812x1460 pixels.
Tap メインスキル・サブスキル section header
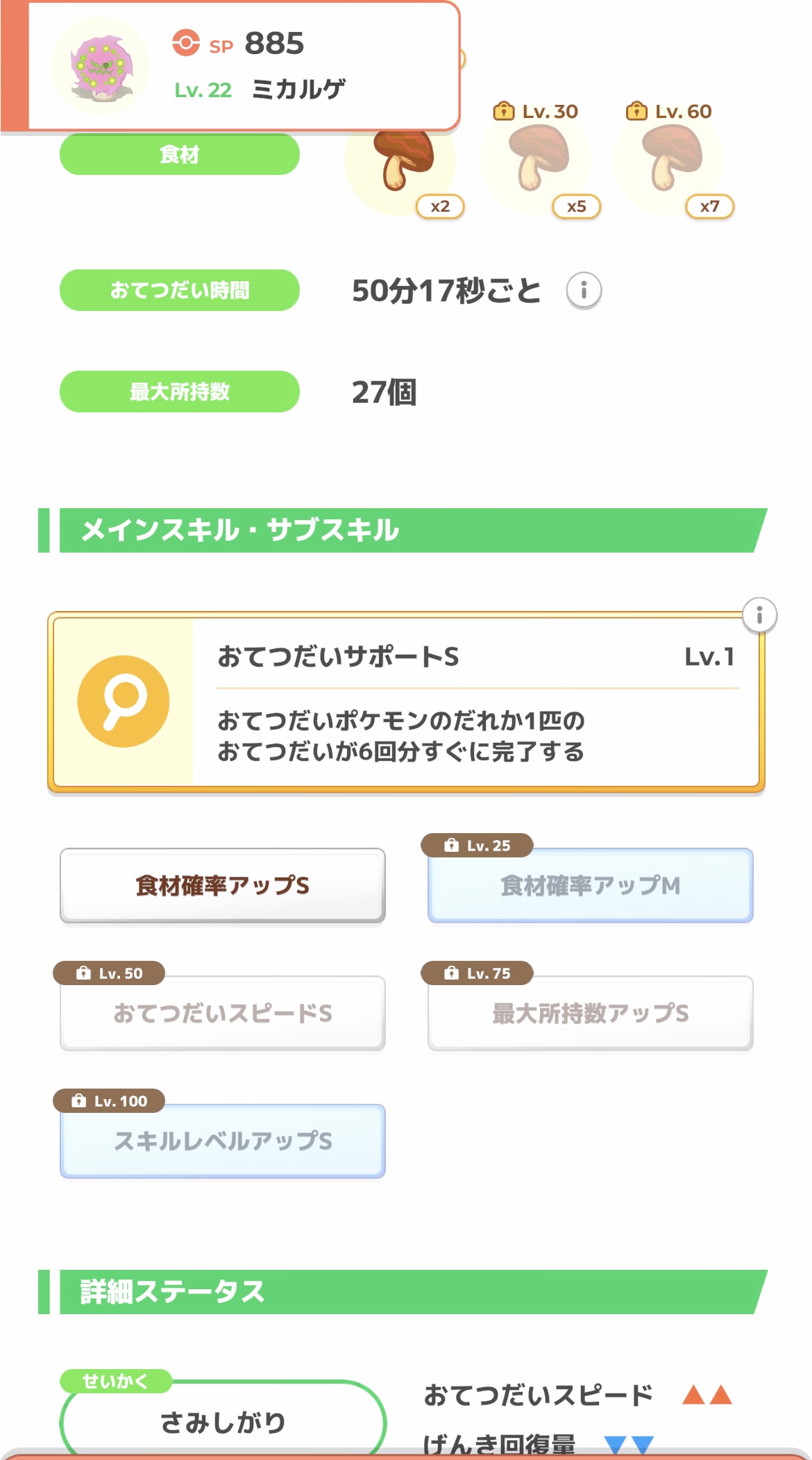pyautogui.click(x=403, y=530)
